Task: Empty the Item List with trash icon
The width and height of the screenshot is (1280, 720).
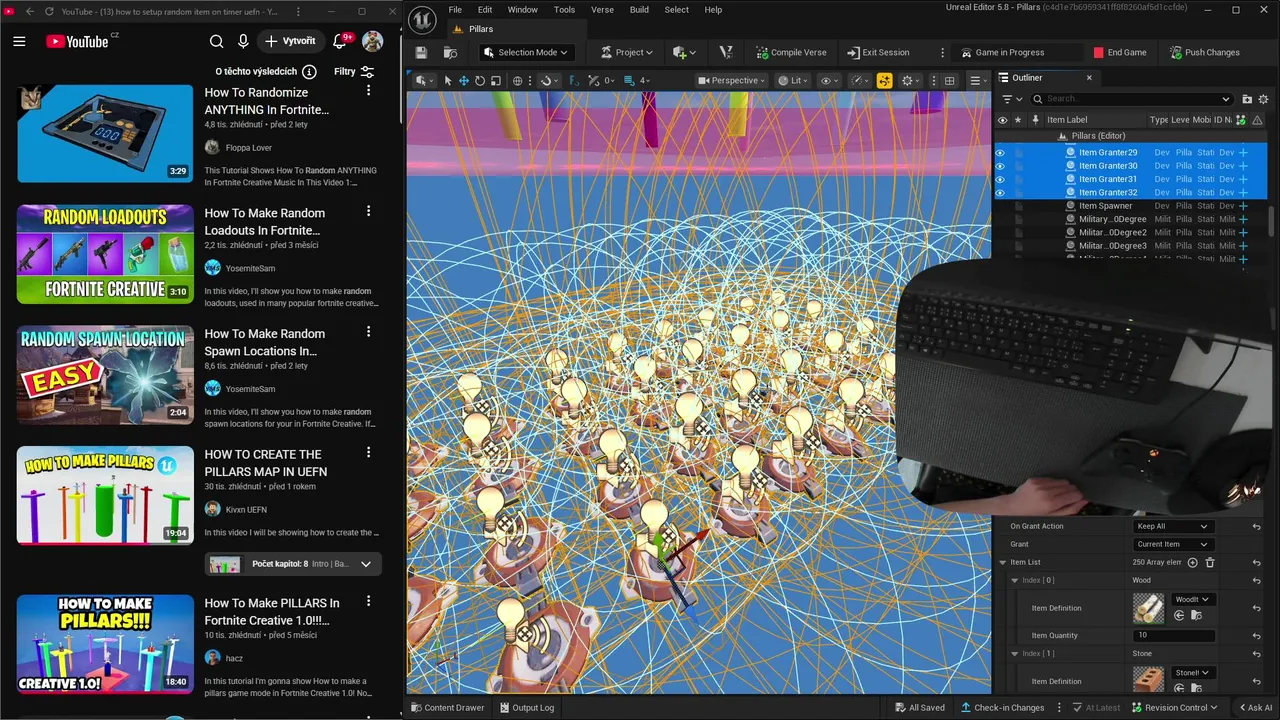Action: (x=1210, y=562)
